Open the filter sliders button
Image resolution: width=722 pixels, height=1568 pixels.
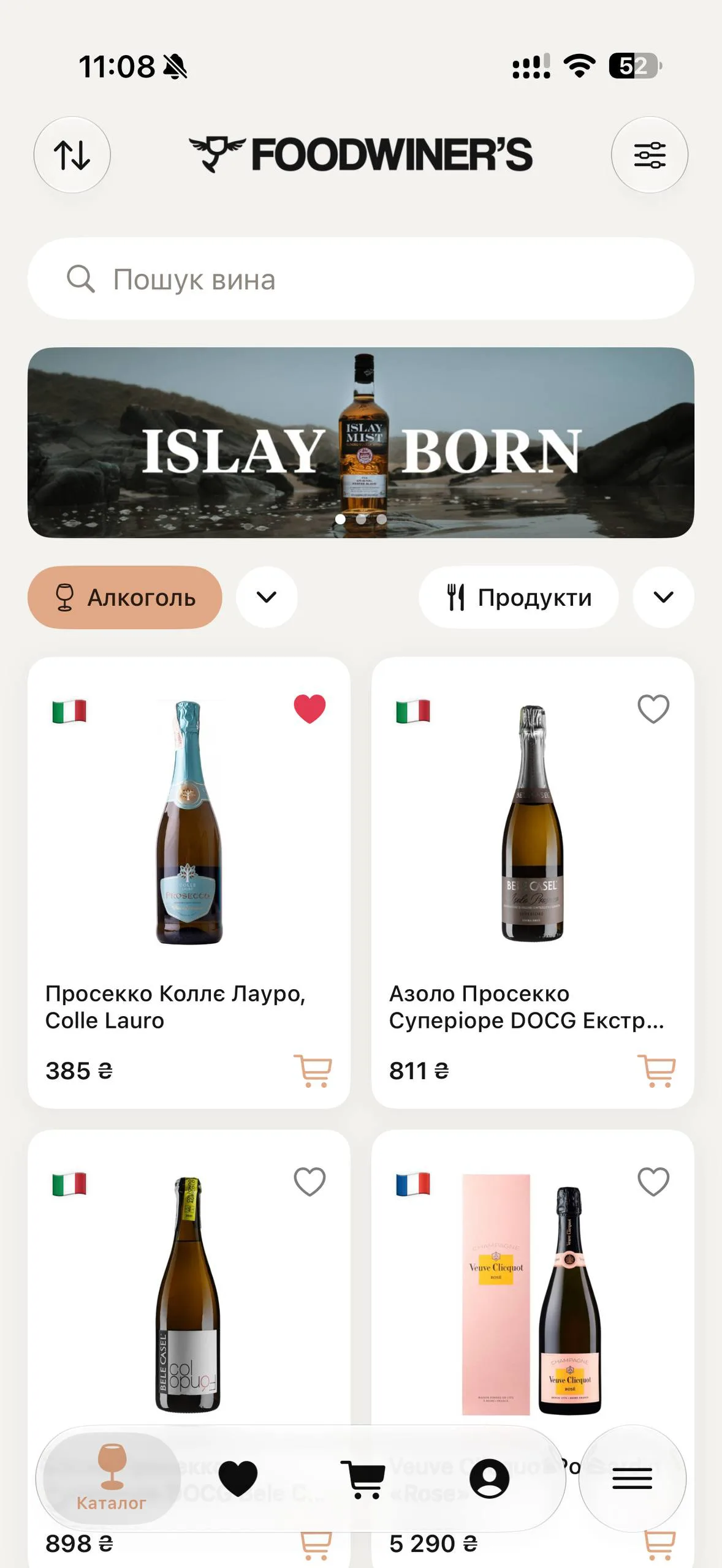650,155
